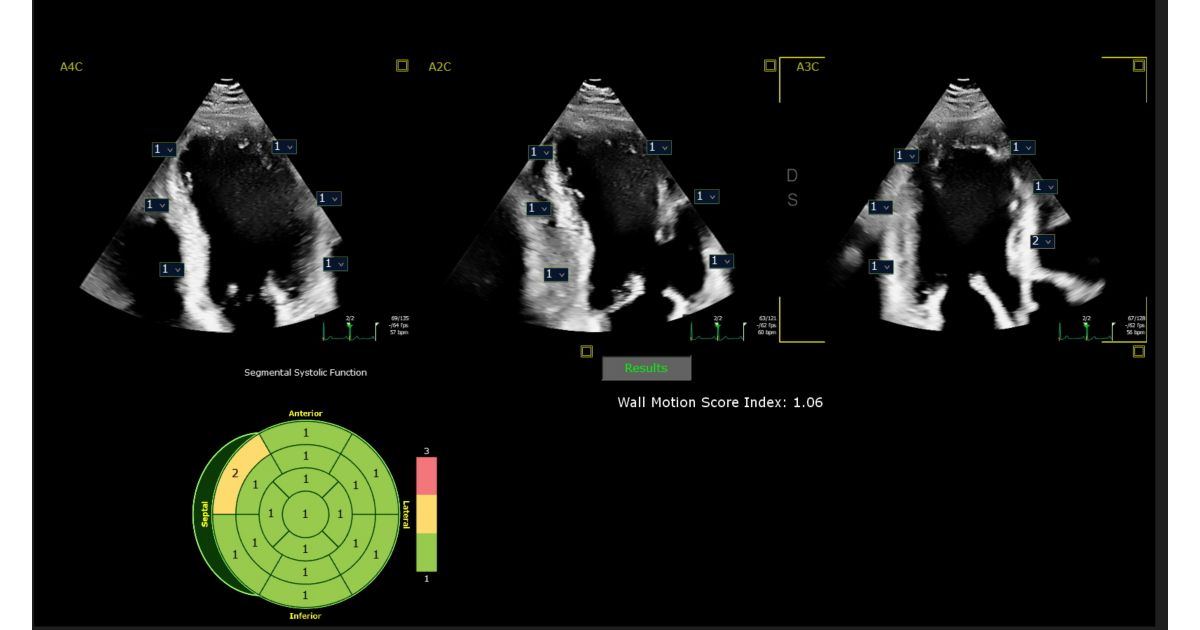Image resolution: width=1200 pixels, height=630 pixels.
Task: Click the square icon beside the A4C view
Action: 402,66
